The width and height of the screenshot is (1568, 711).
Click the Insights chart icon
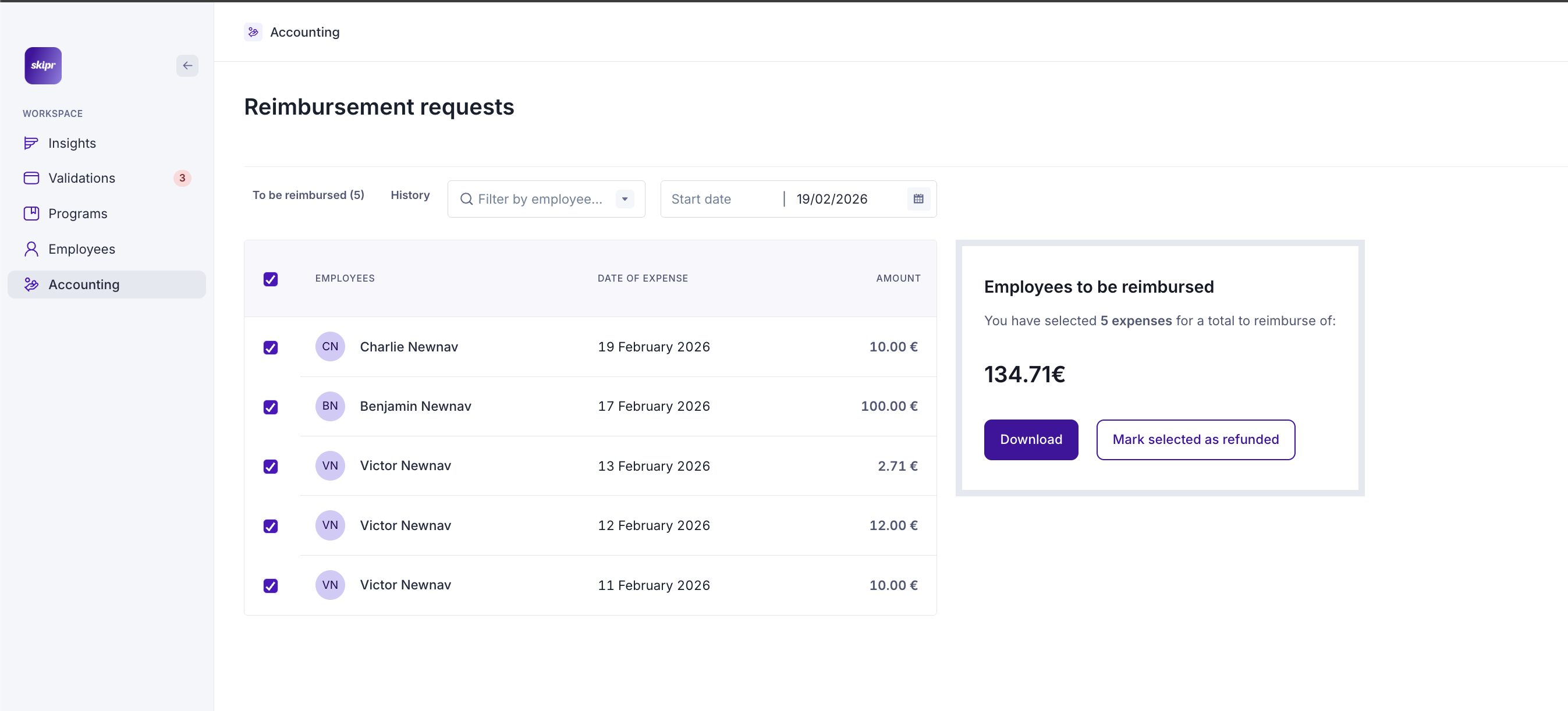point(31,143)
